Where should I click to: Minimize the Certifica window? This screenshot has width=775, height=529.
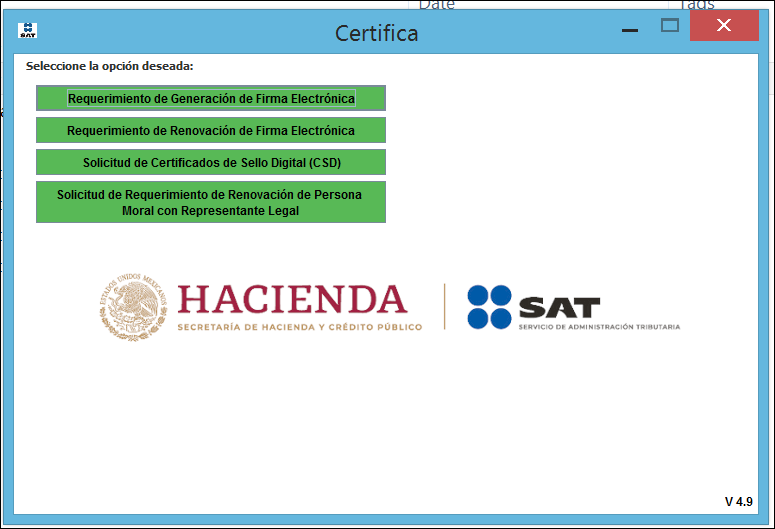click(630, 30)
